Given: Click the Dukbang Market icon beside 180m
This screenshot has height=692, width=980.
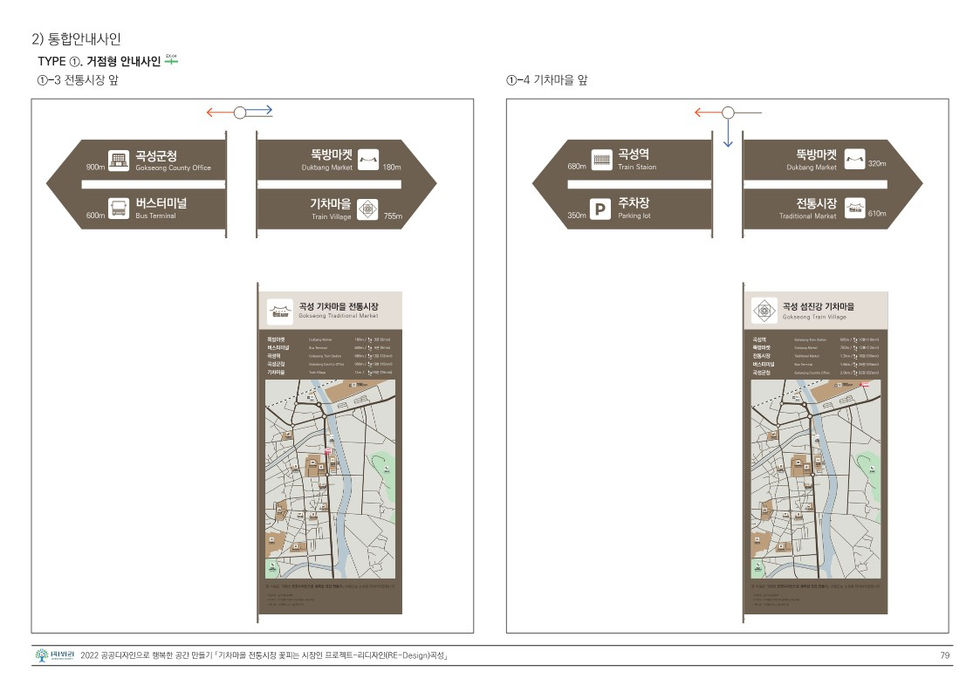Looking at the screenshot, I should pyautogui.click(x=368, y=159).
